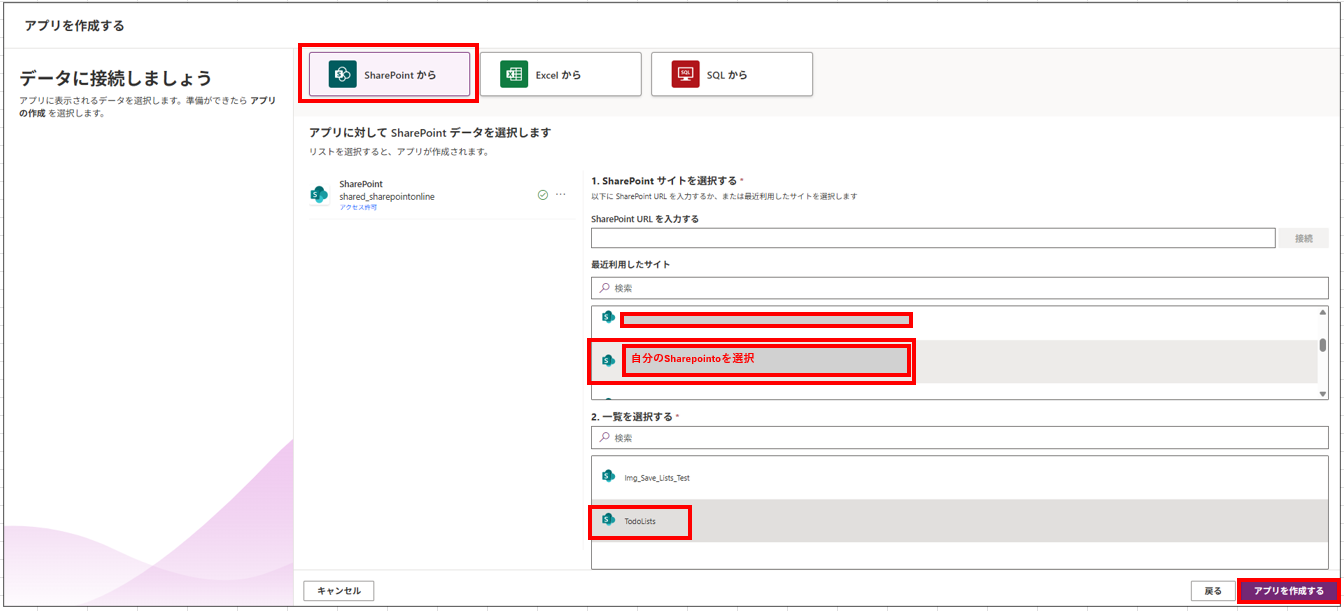Screen dimensions: 1344x611
Task: Click the SharePoint icon next to TodoLists
Action: coord(608,521)
